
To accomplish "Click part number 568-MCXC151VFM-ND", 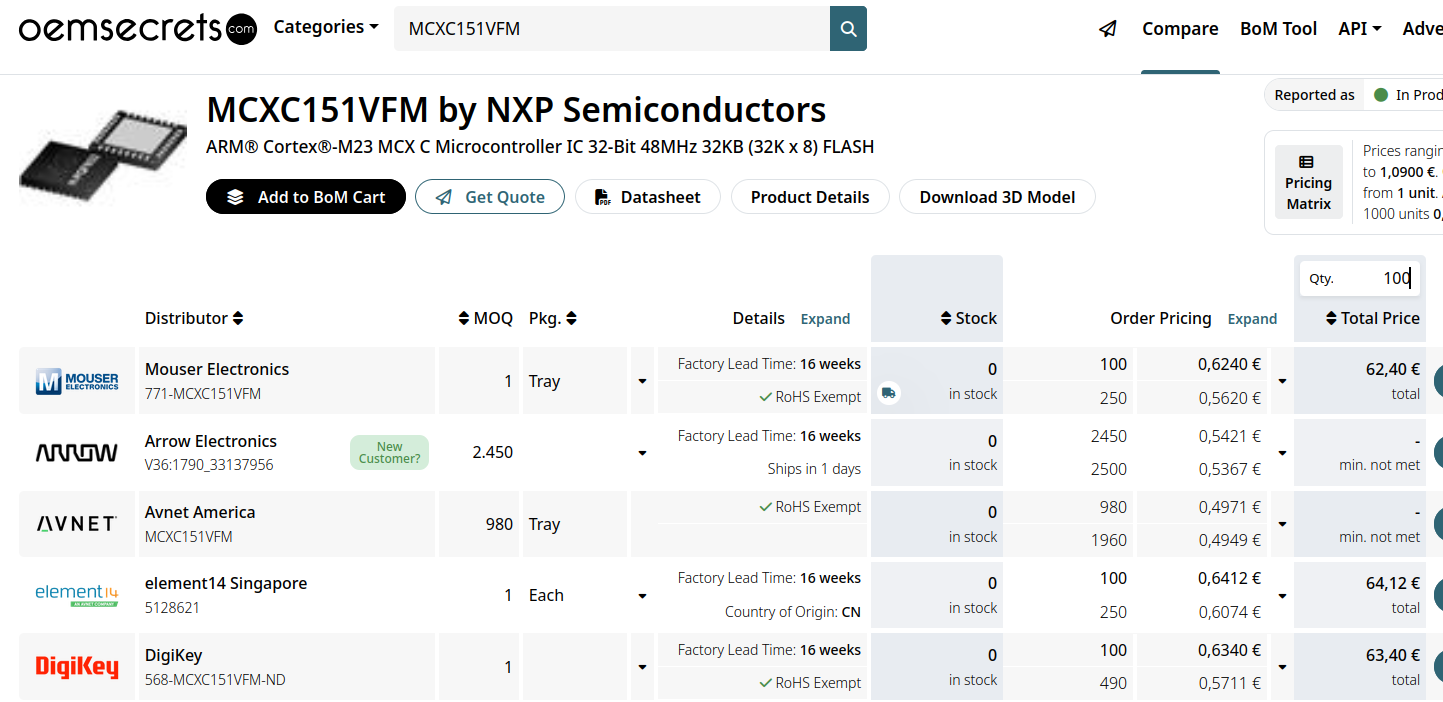I will 215,680.
